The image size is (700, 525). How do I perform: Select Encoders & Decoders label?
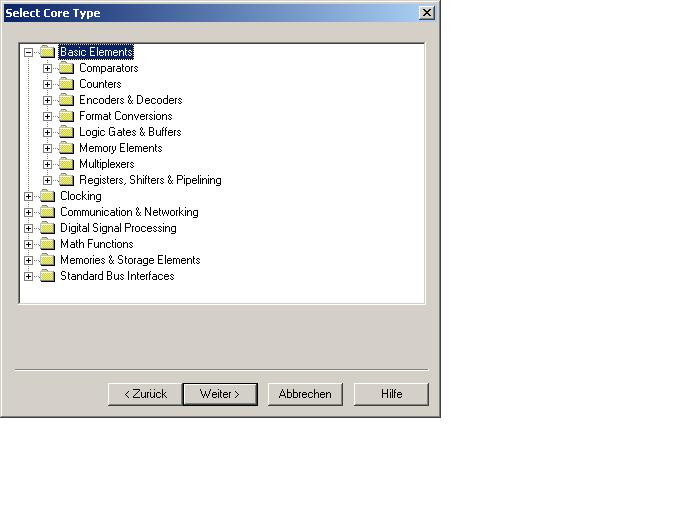(x=131, y=100)
